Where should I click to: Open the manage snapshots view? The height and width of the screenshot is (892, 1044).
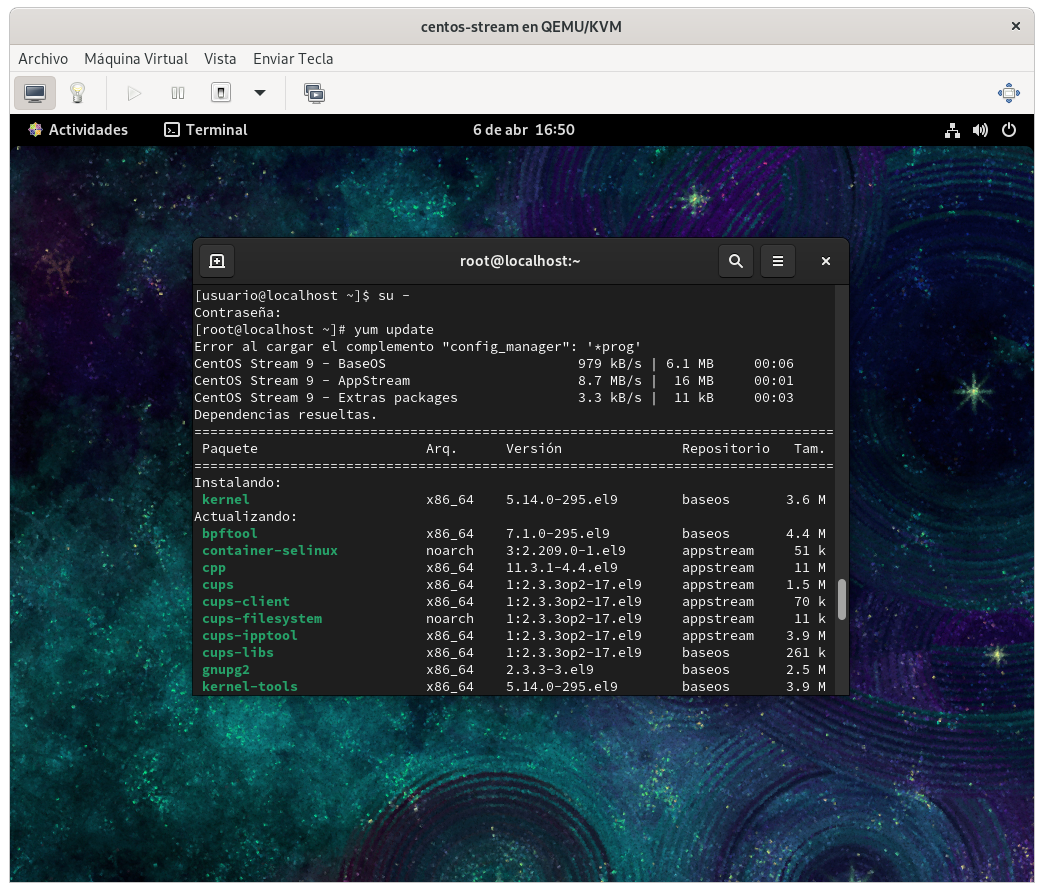[x=314, y=93]
